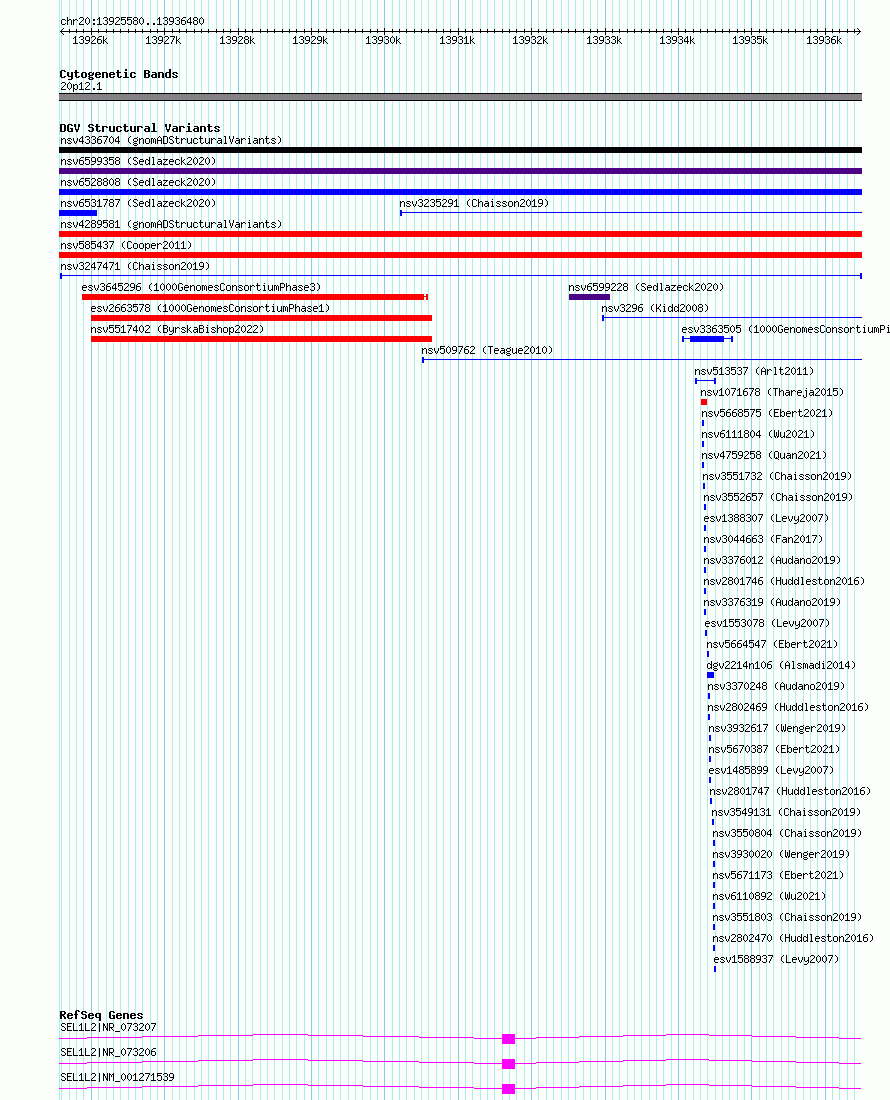890x1100 pixels.
Task: Click the 13931k ruler tick label
Action: 457,41
